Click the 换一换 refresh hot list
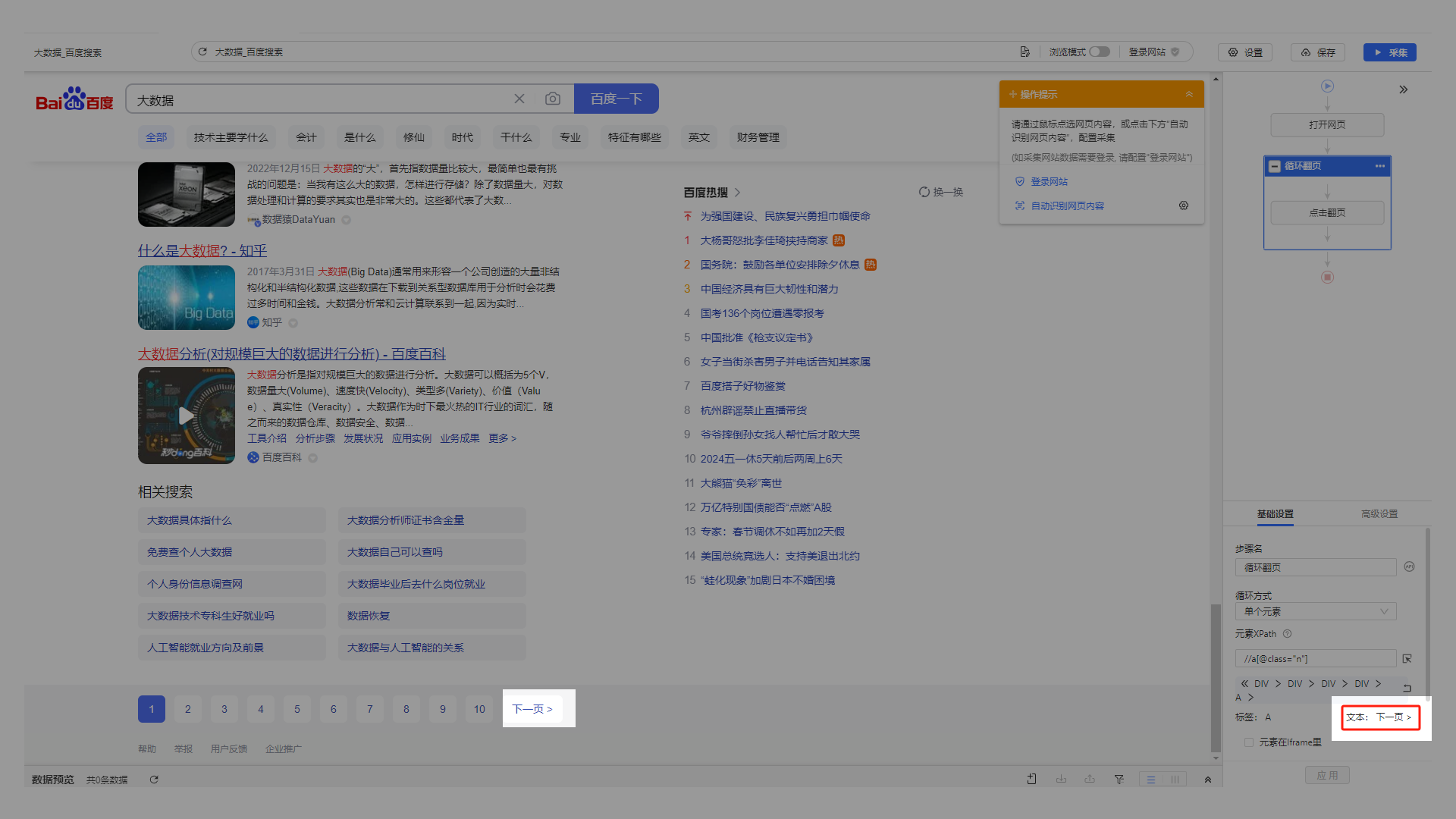 pos(941,192)
